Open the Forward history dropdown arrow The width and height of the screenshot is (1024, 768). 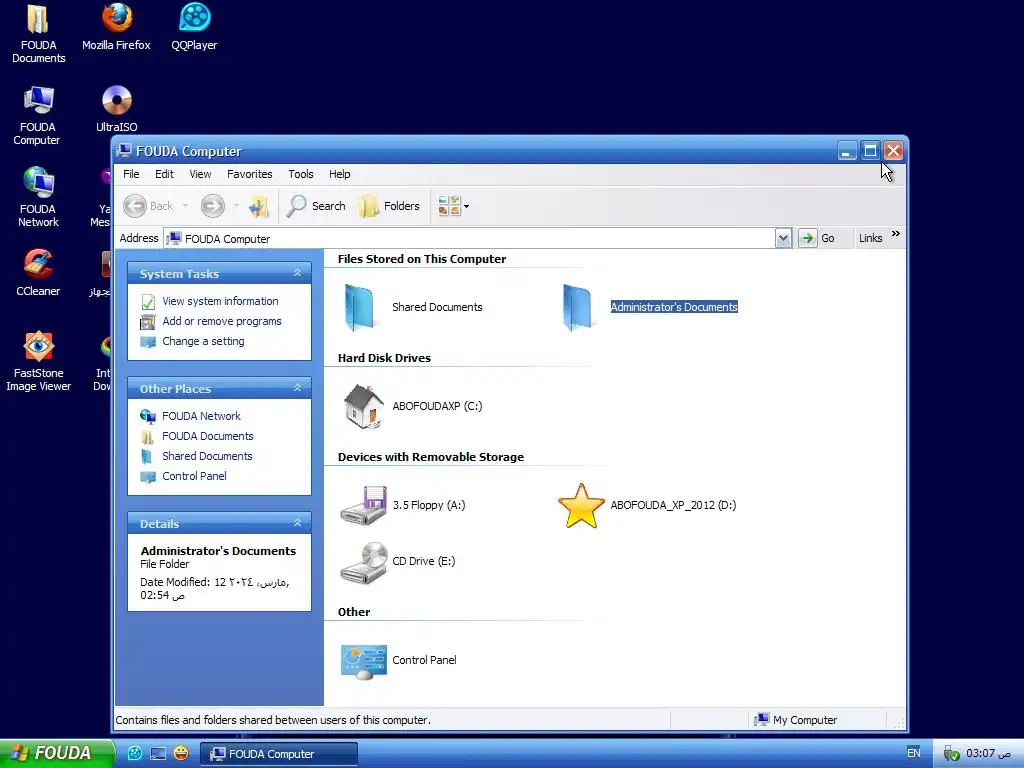(x=236, y=206)
